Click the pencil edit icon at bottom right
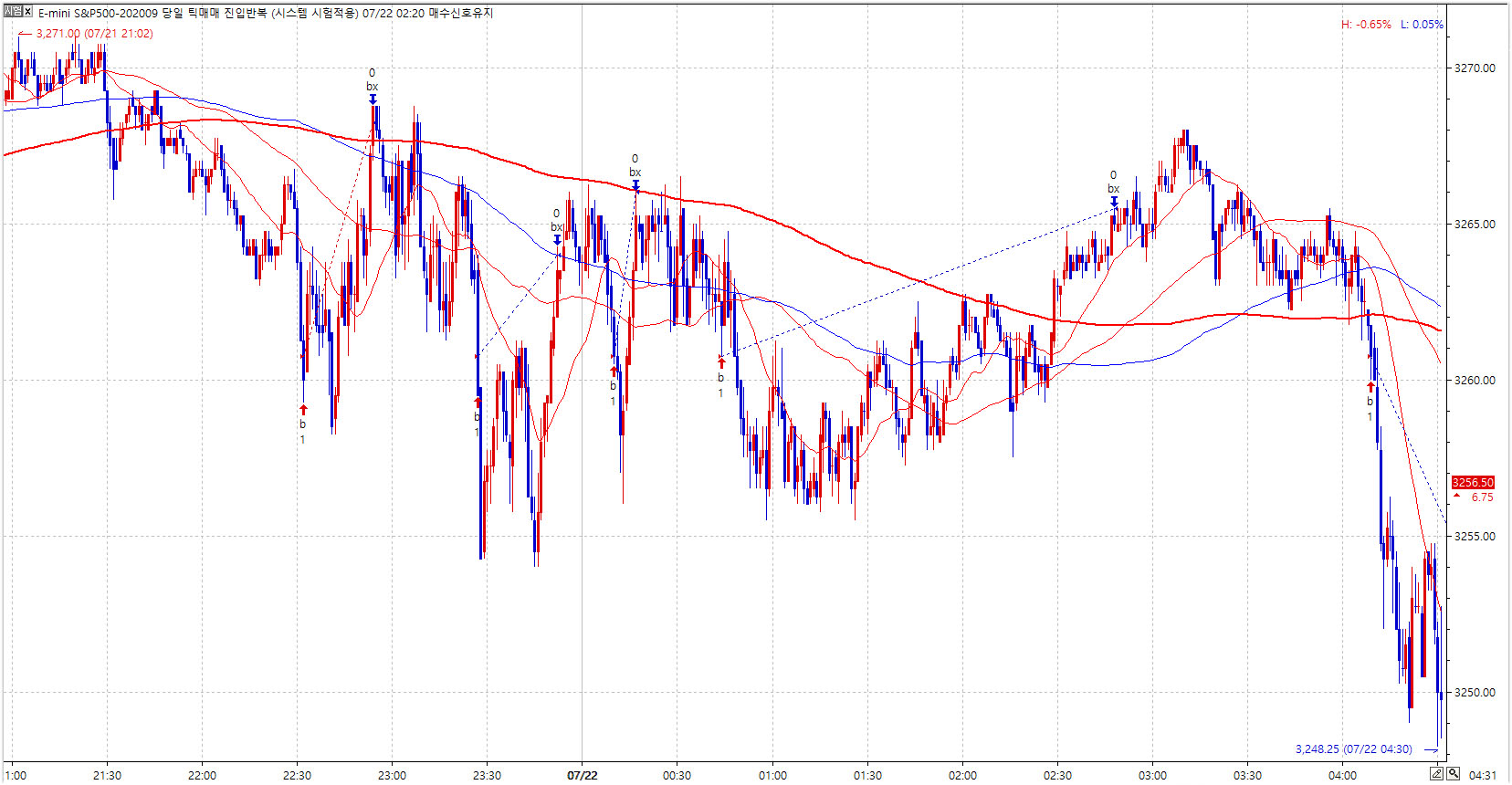Image resolution: width=1512 pixels, height=785 pixels. tap(1436, 774)
